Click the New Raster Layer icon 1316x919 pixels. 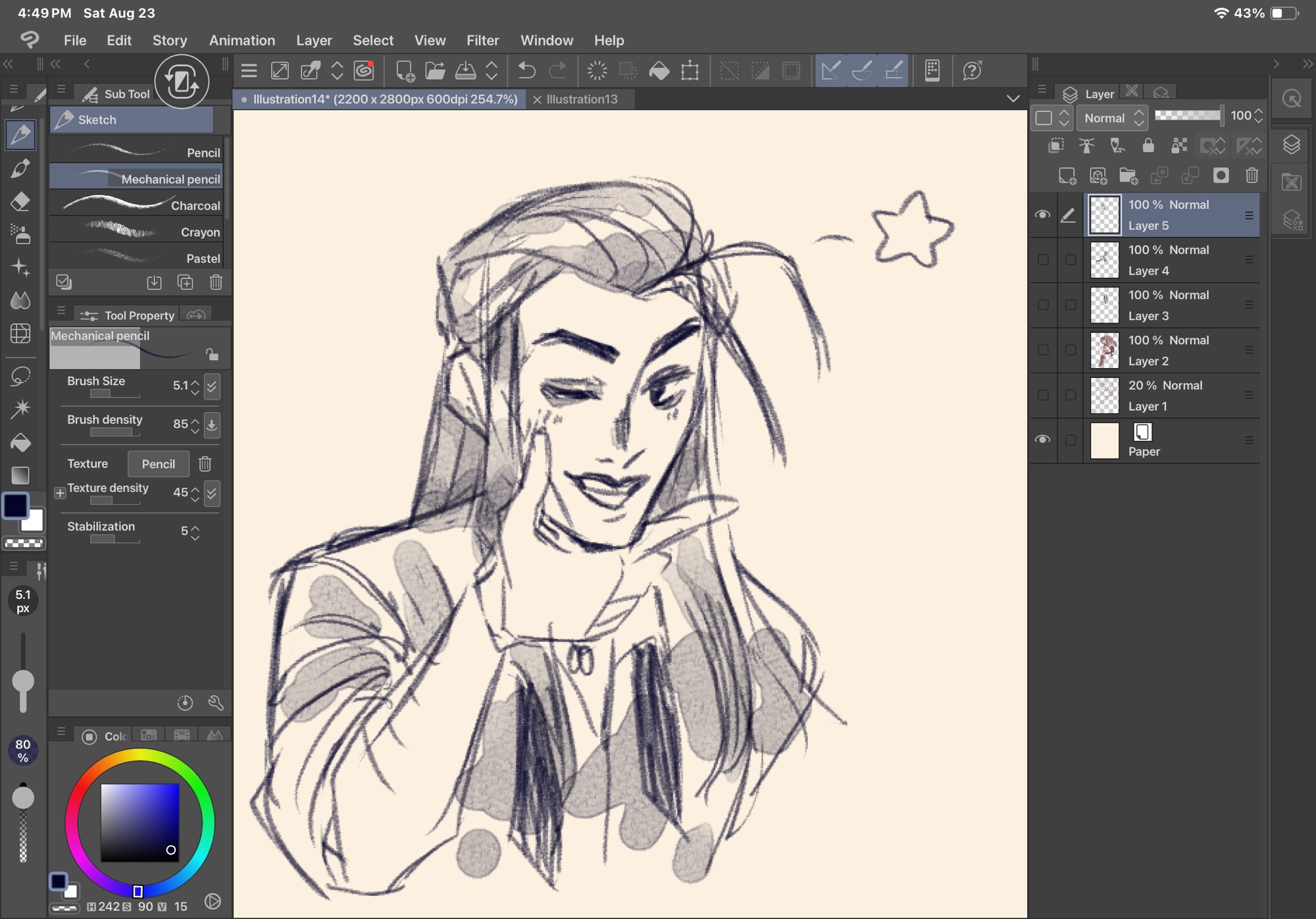coord(1067,176)
